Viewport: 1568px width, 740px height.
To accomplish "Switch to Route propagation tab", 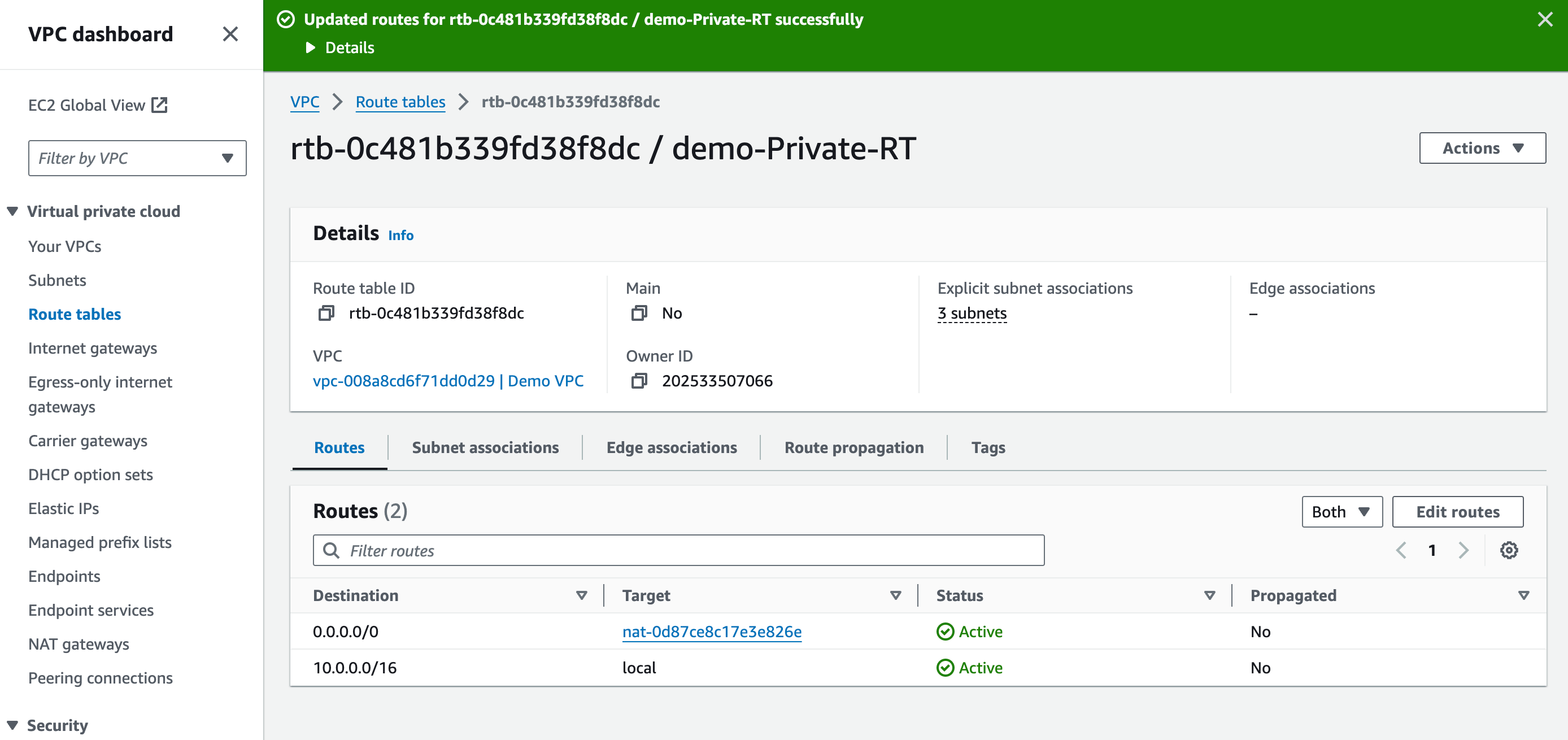I will [854, 448].
